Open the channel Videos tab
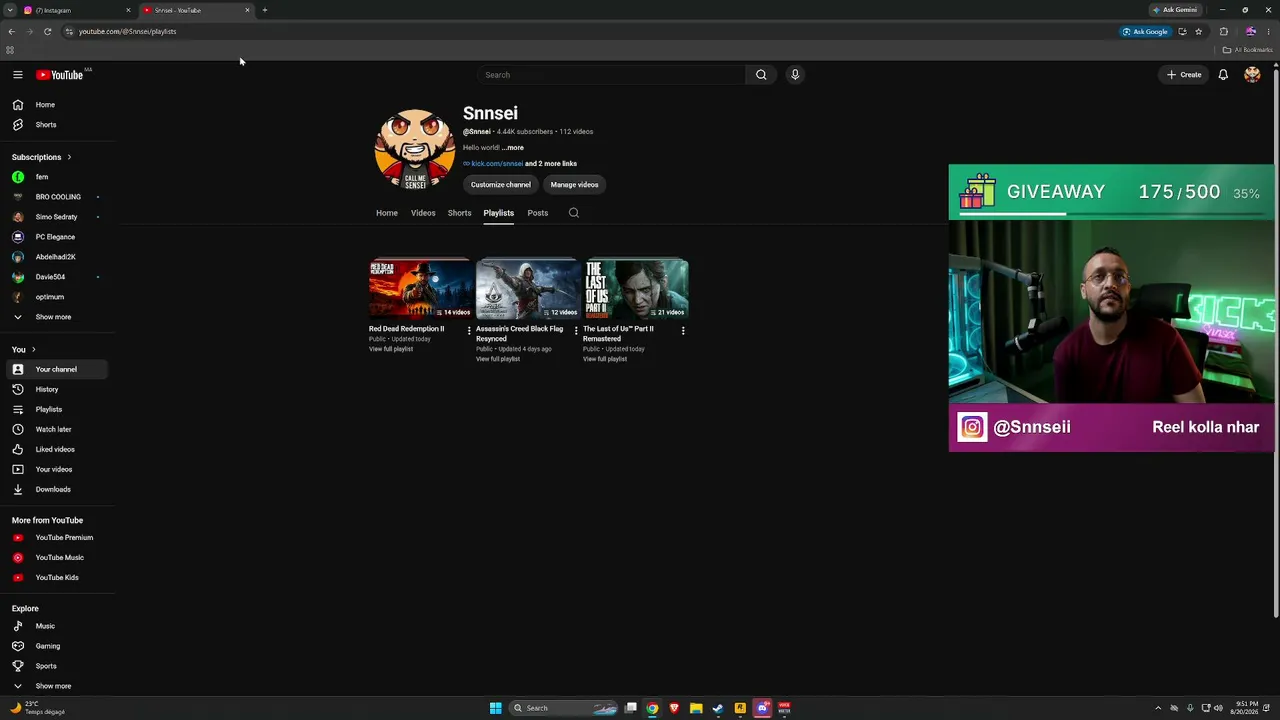The image size is (1280, 720). 423,213
